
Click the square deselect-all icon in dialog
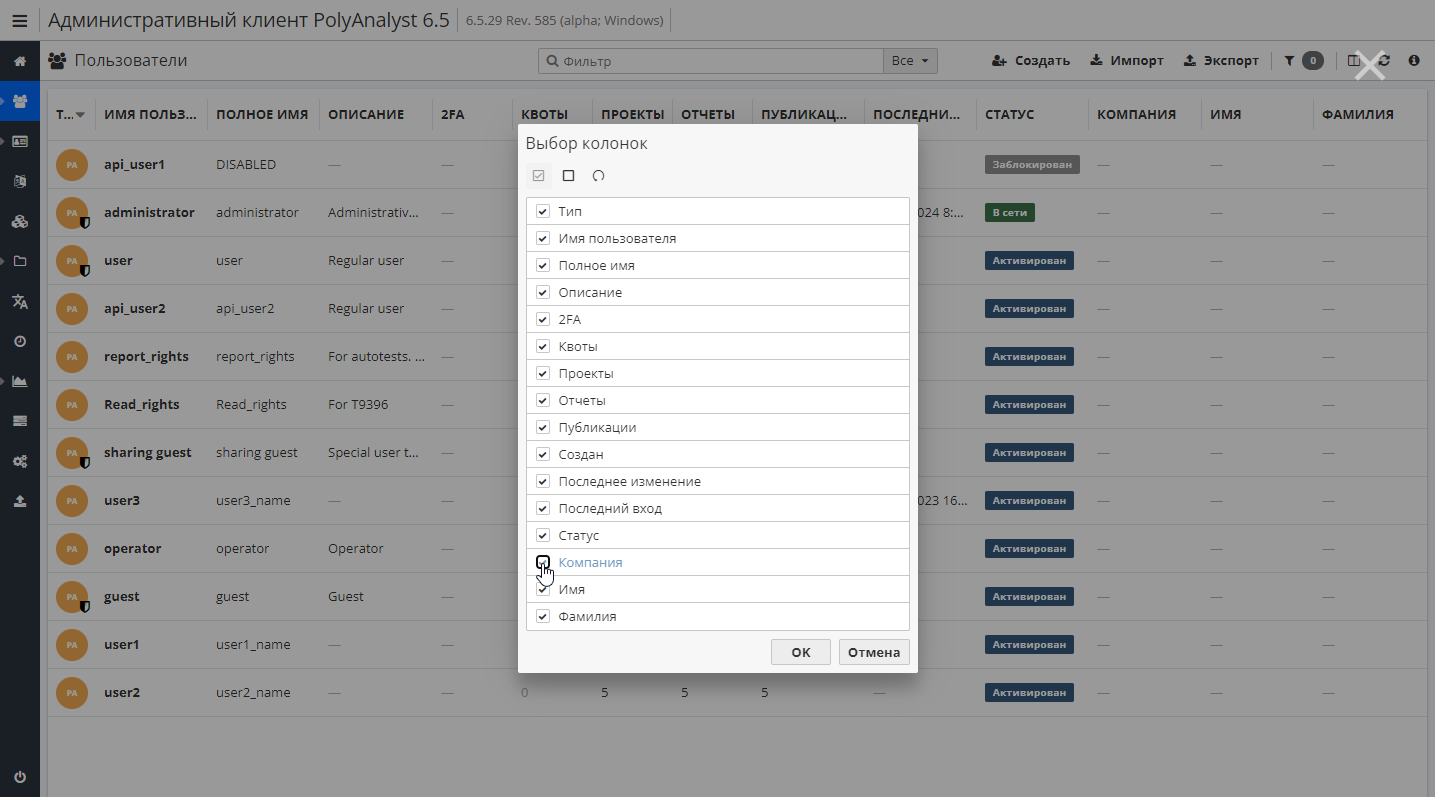click(x=569, y=176)
